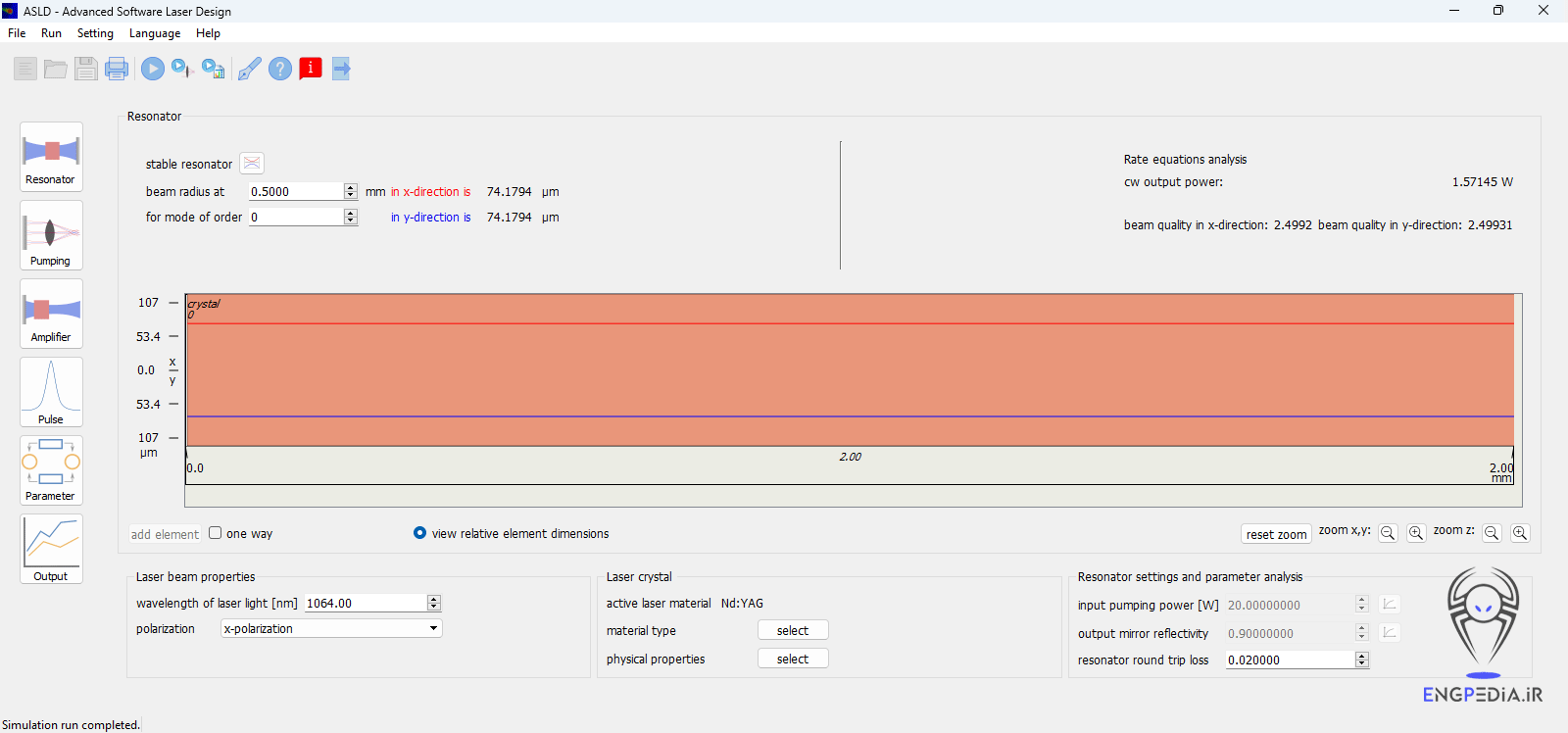Screen dimensions: 1568x733
Task: Select the Pulse analysis sidebar icon
Action: pyautogui.click(x=51, y=392)
